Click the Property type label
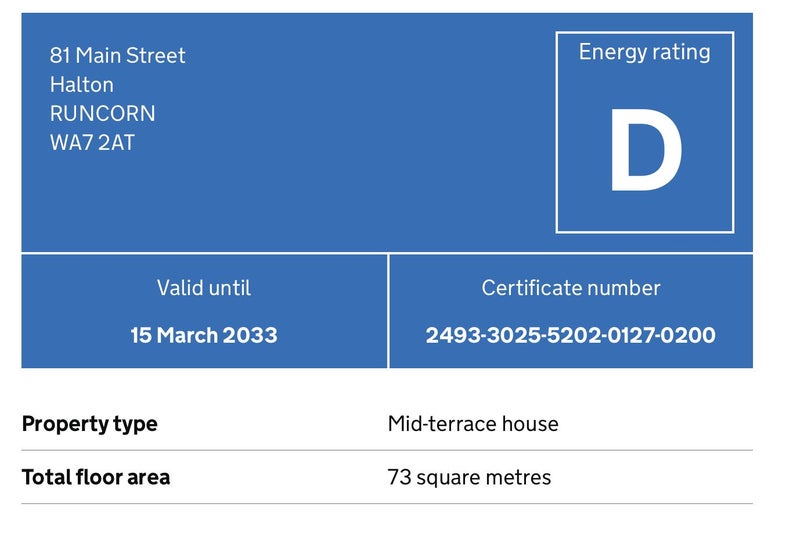 click(x=90, y=424)
